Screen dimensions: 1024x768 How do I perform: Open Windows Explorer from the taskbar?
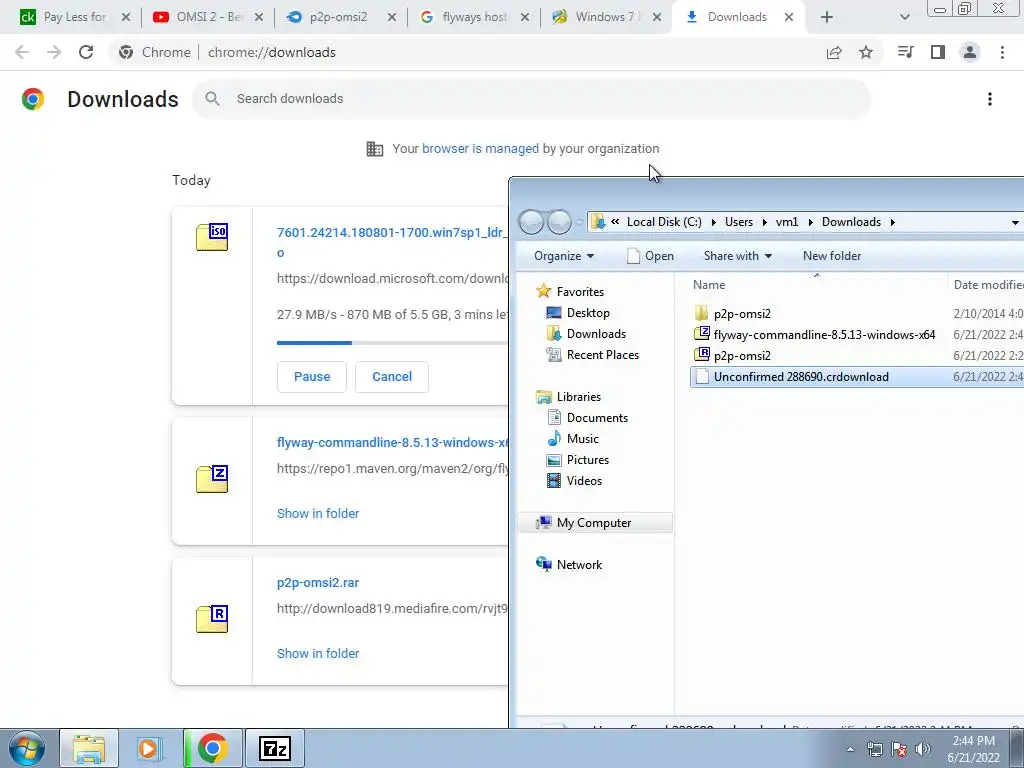coord(89,748)
